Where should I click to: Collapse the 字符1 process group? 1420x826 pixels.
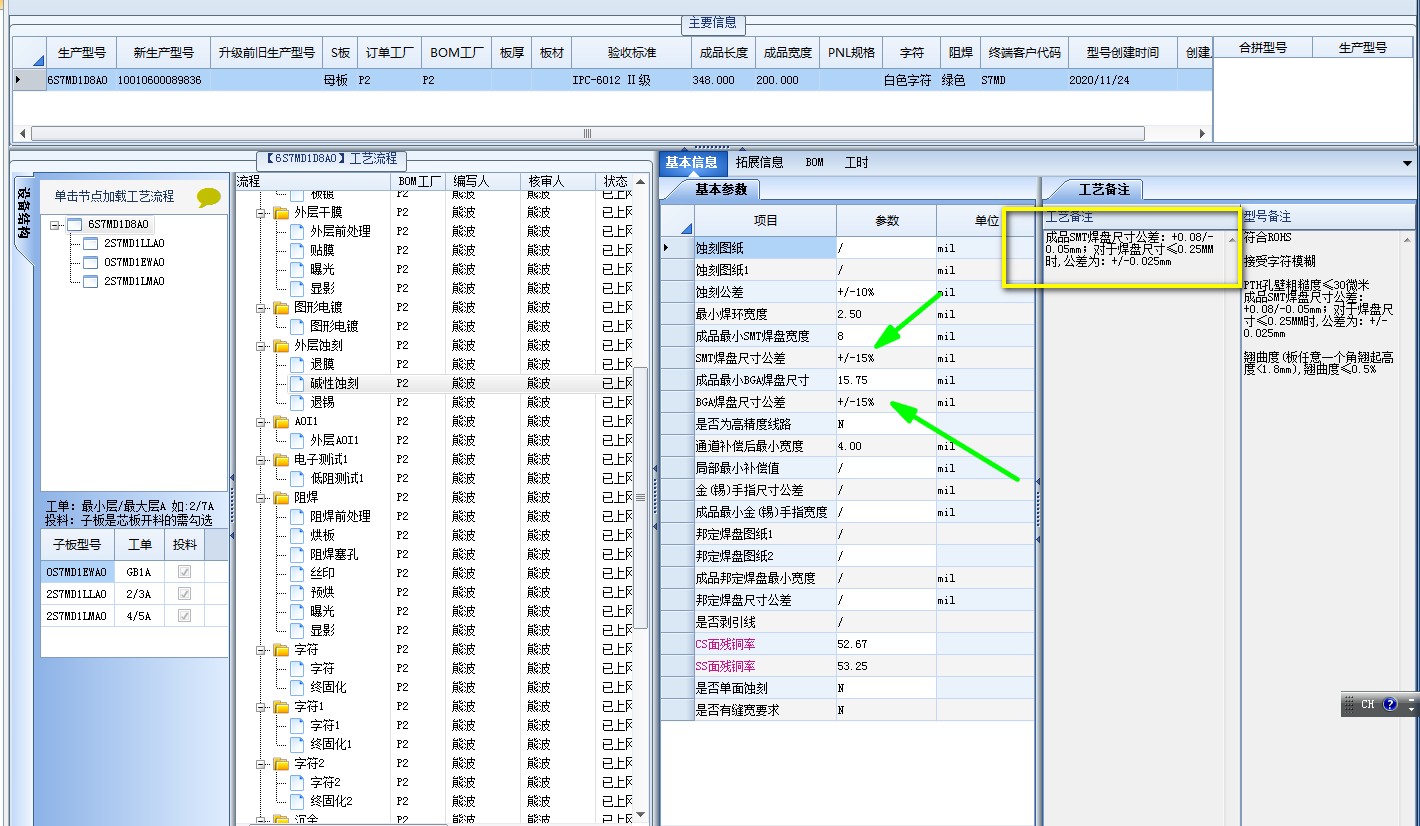click(262, 707)
